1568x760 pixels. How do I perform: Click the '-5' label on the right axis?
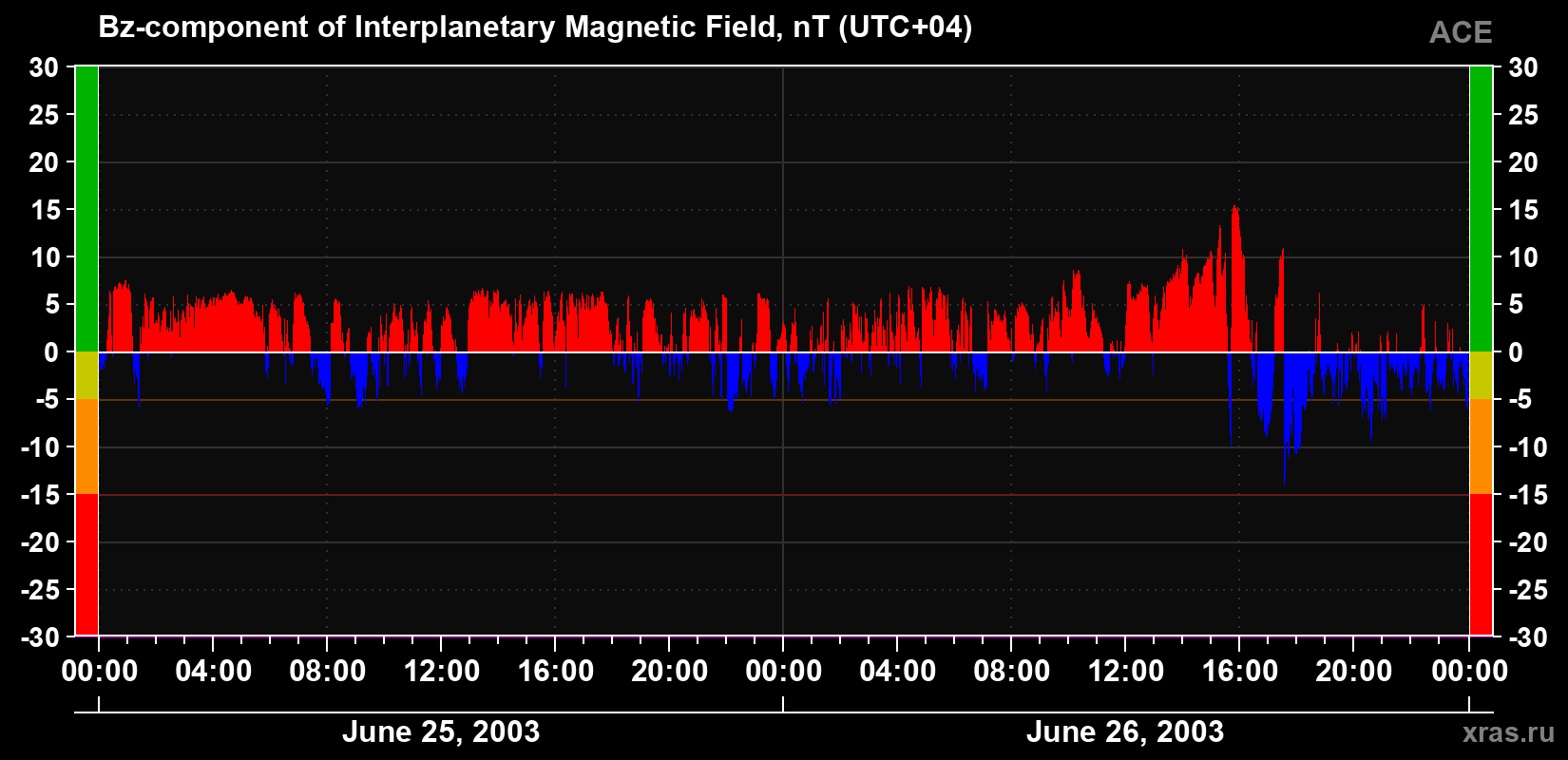[1520, 400]
